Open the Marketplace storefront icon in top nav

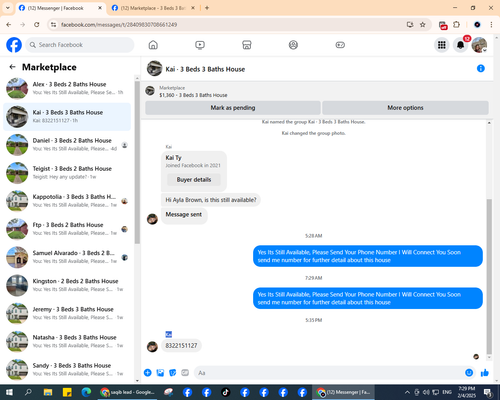247,45
